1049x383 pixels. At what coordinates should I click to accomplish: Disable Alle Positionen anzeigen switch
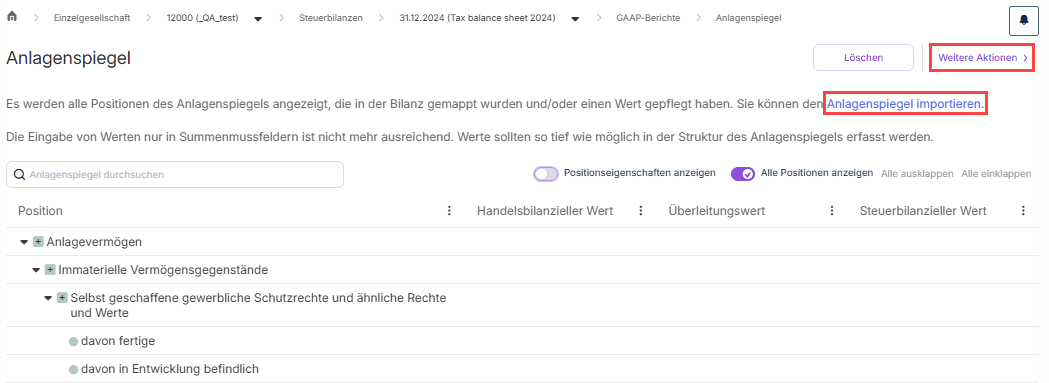coord(743,174)
